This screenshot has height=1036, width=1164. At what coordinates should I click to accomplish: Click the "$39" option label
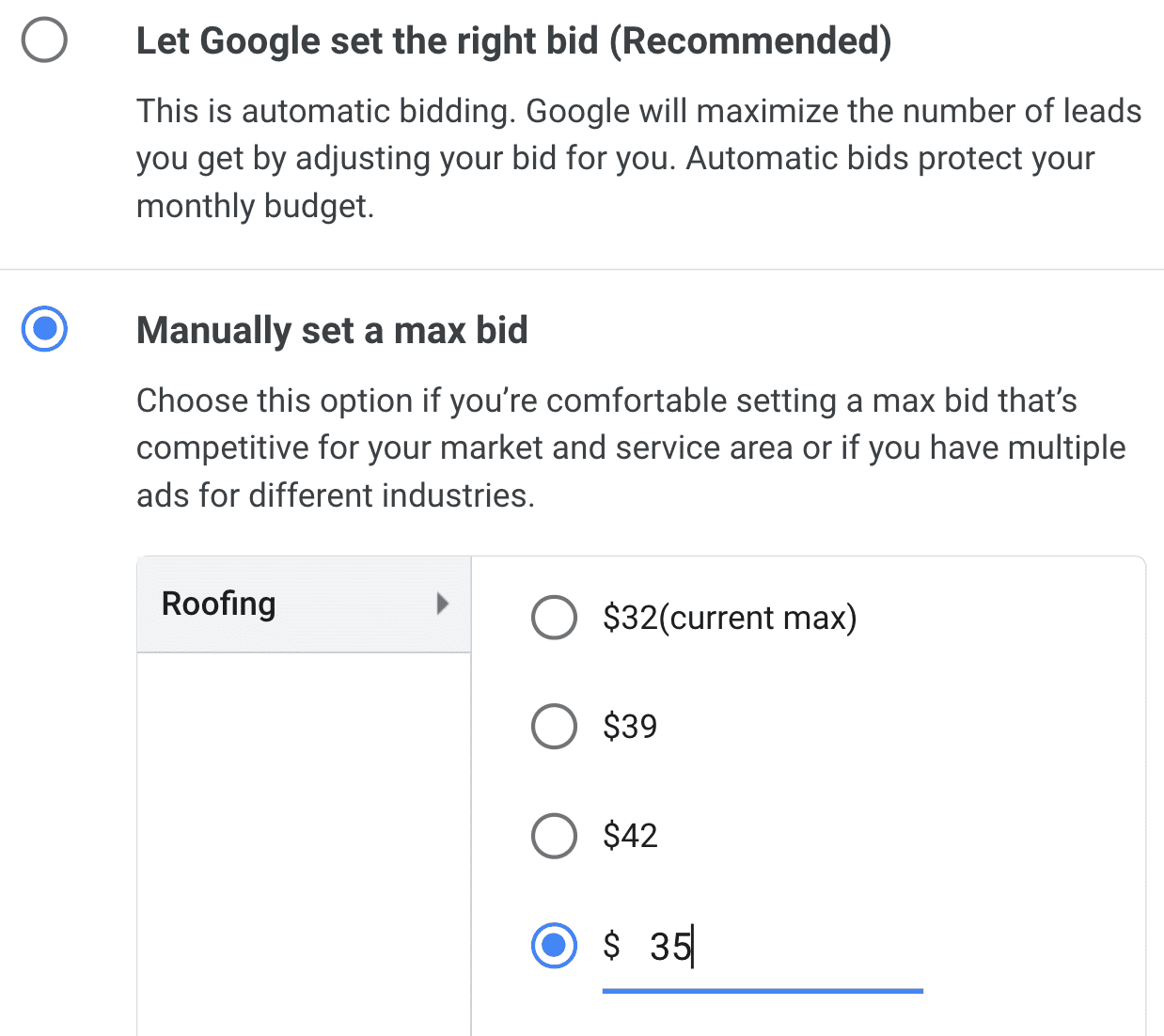tap(630, 727)
